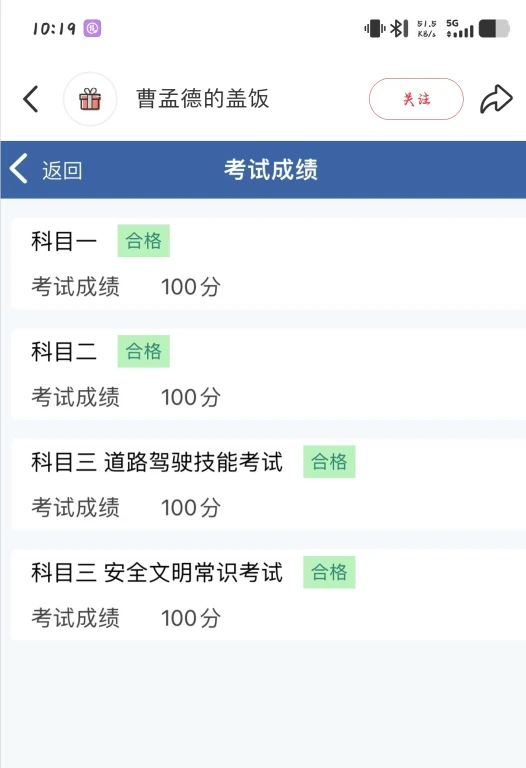Image resolution: width=526 pixels, height=768 pixels.
Task: Open the gift box avatar
Action: (x=90, y=99)
